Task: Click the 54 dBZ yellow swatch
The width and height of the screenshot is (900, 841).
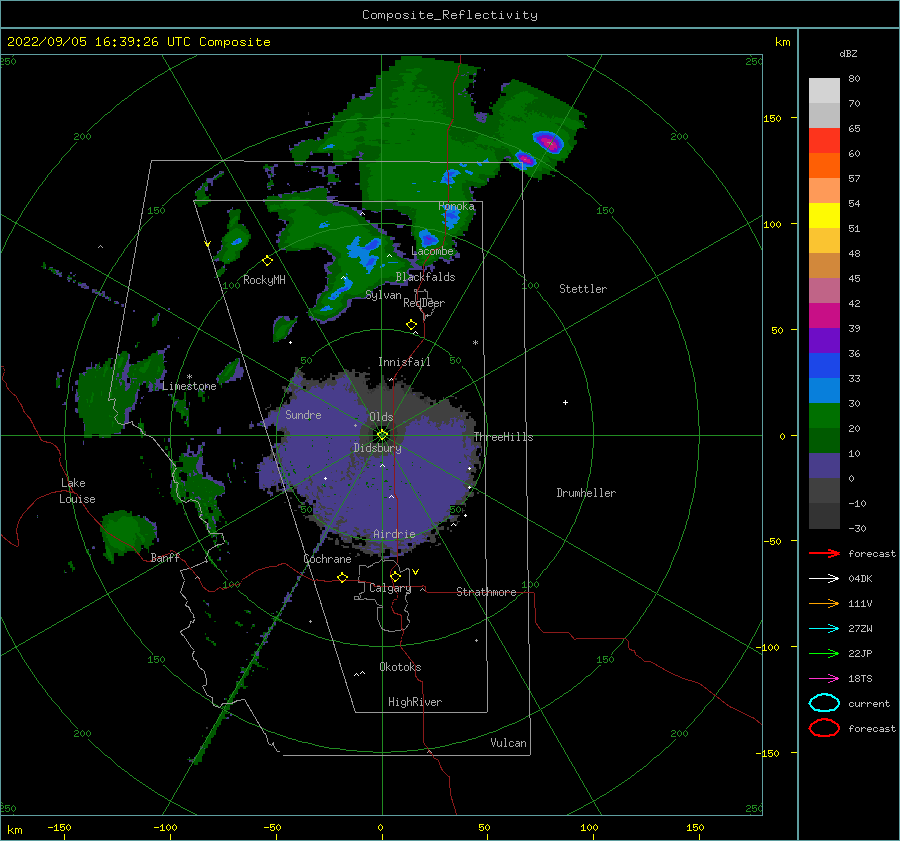Action: coord(824,215)
